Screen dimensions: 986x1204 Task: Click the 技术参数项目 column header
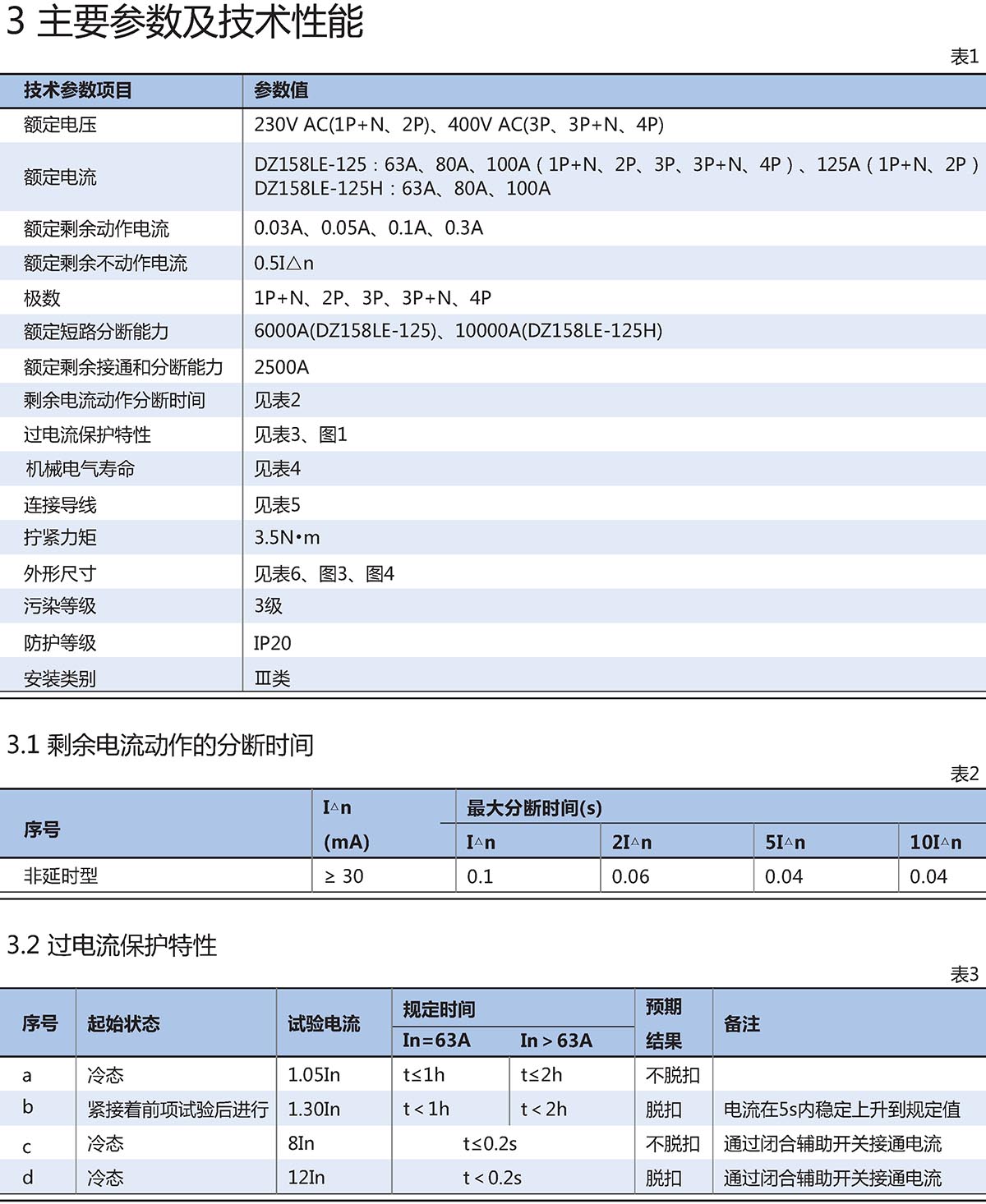pyautogui.click(x=77, y=90)
